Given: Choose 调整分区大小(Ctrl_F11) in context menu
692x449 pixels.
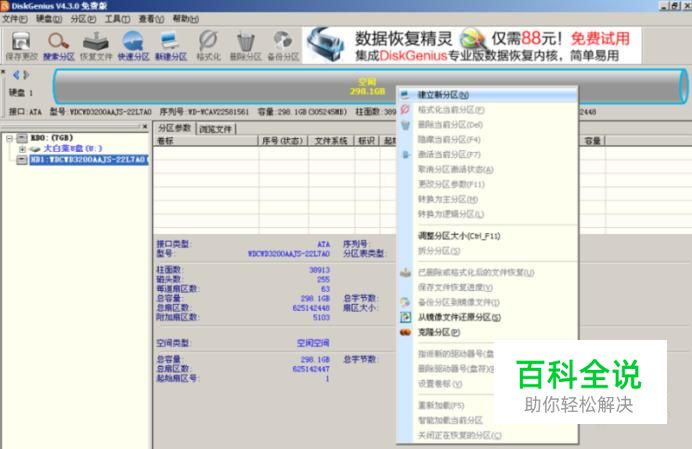Looking at the screenshot, I should point(488,236).
